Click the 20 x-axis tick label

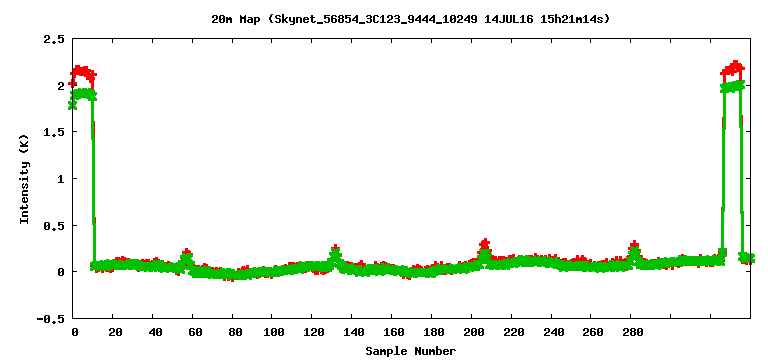click(x=115, y=332)
